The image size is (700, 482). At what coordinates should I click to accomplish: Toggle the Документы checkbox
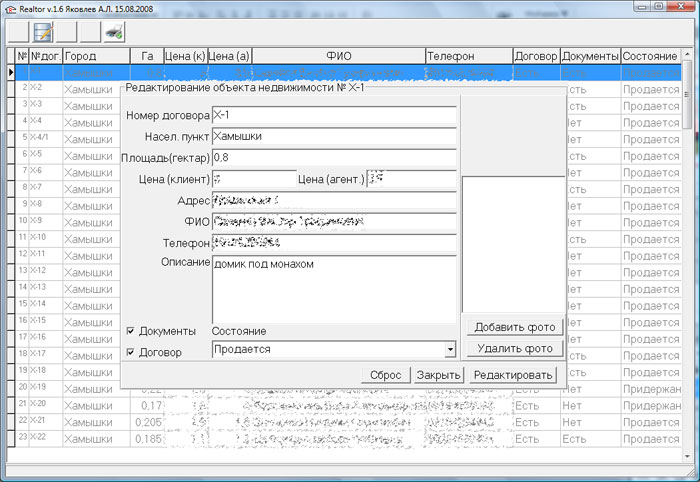130,331
